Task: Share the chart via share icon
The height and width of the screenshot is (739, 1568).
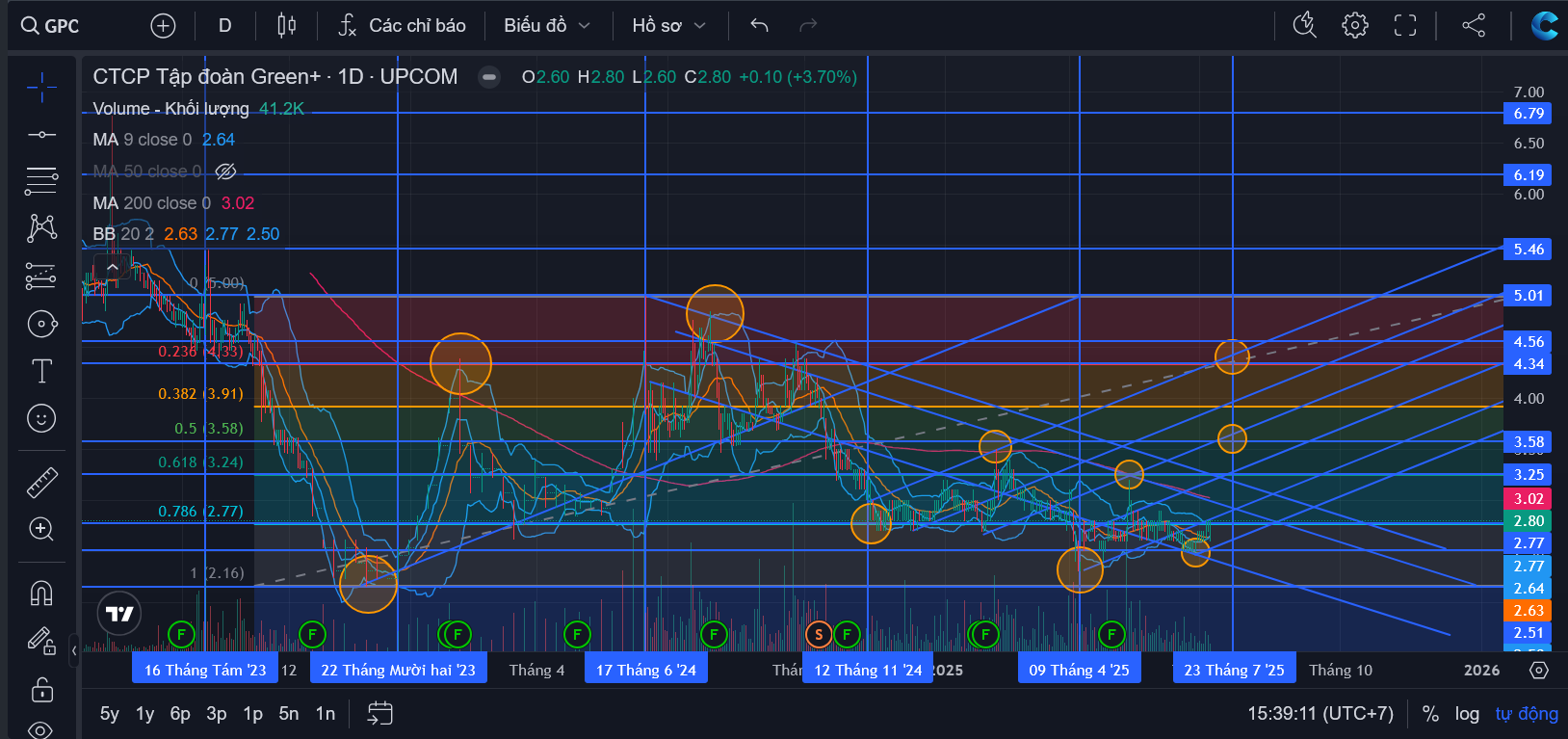Action: (1474, 26)
